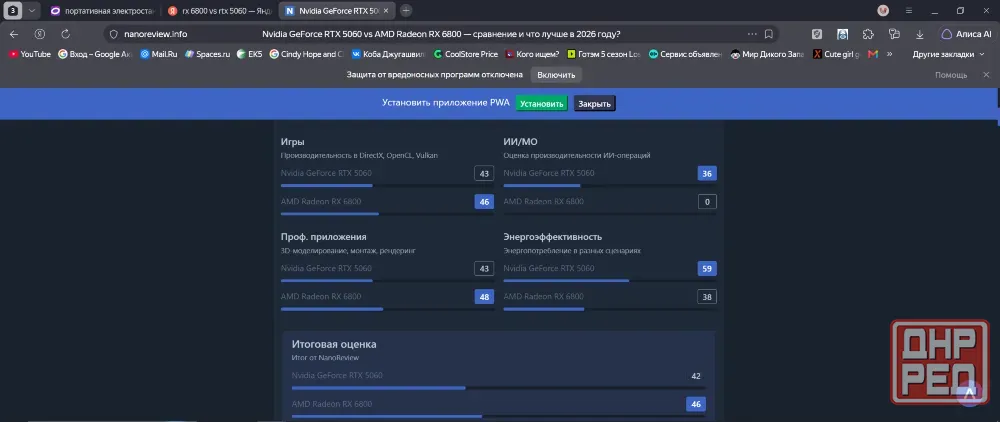This screenshot has height=422, width=1000.
Task: Open the extensions puzzle icon
Action: pos(868,34)
